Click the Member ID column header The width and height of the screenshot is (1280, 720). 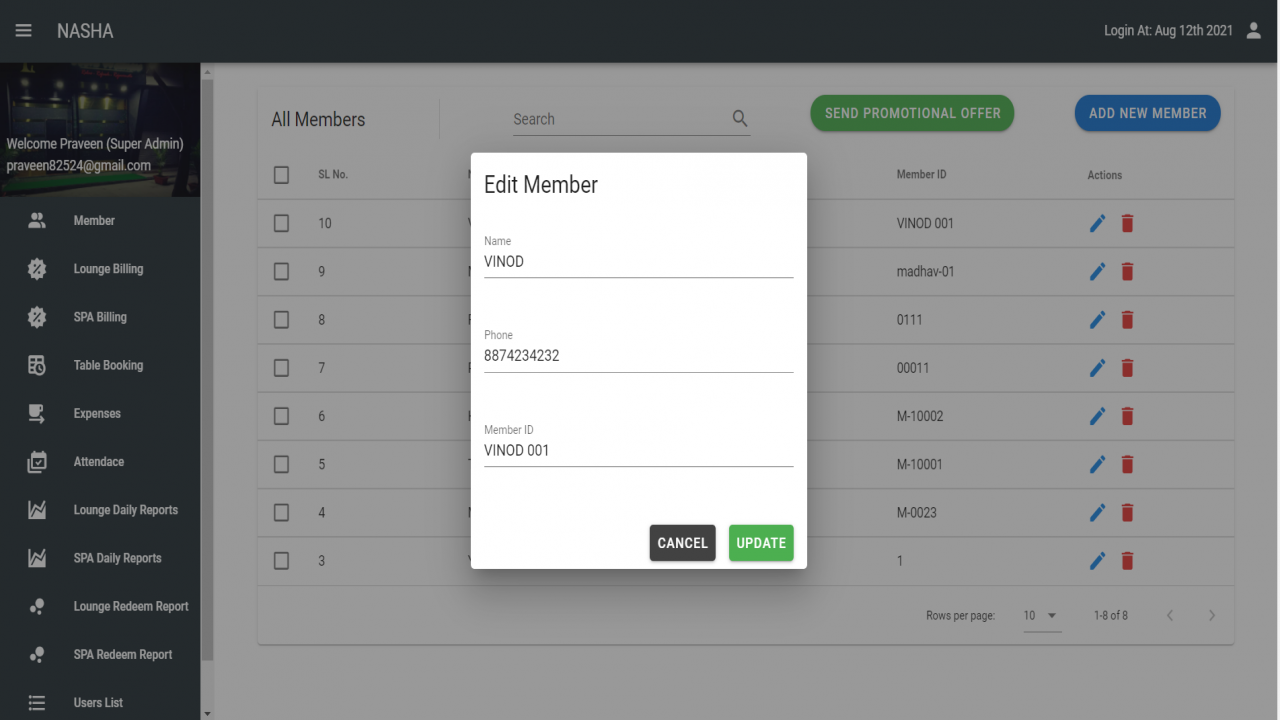[921, 175]
